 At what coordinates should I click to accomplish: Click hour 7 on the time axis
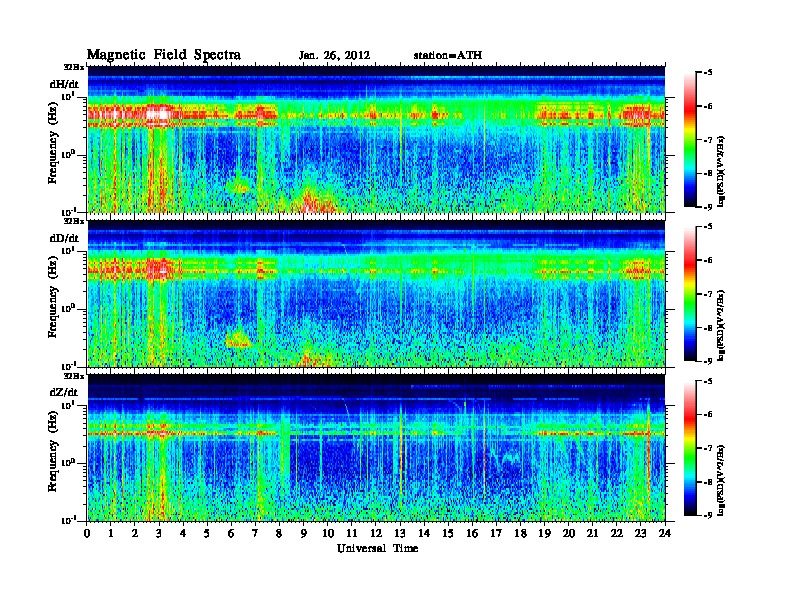(256, 534)
